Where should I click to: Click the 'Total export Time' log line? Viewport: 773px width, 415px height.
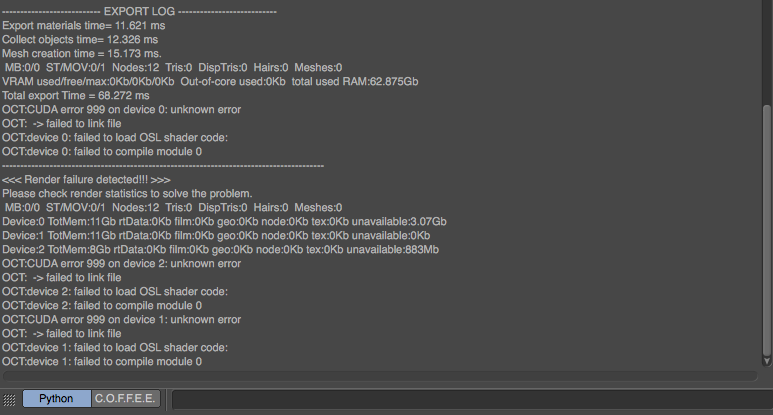(68, 95)
